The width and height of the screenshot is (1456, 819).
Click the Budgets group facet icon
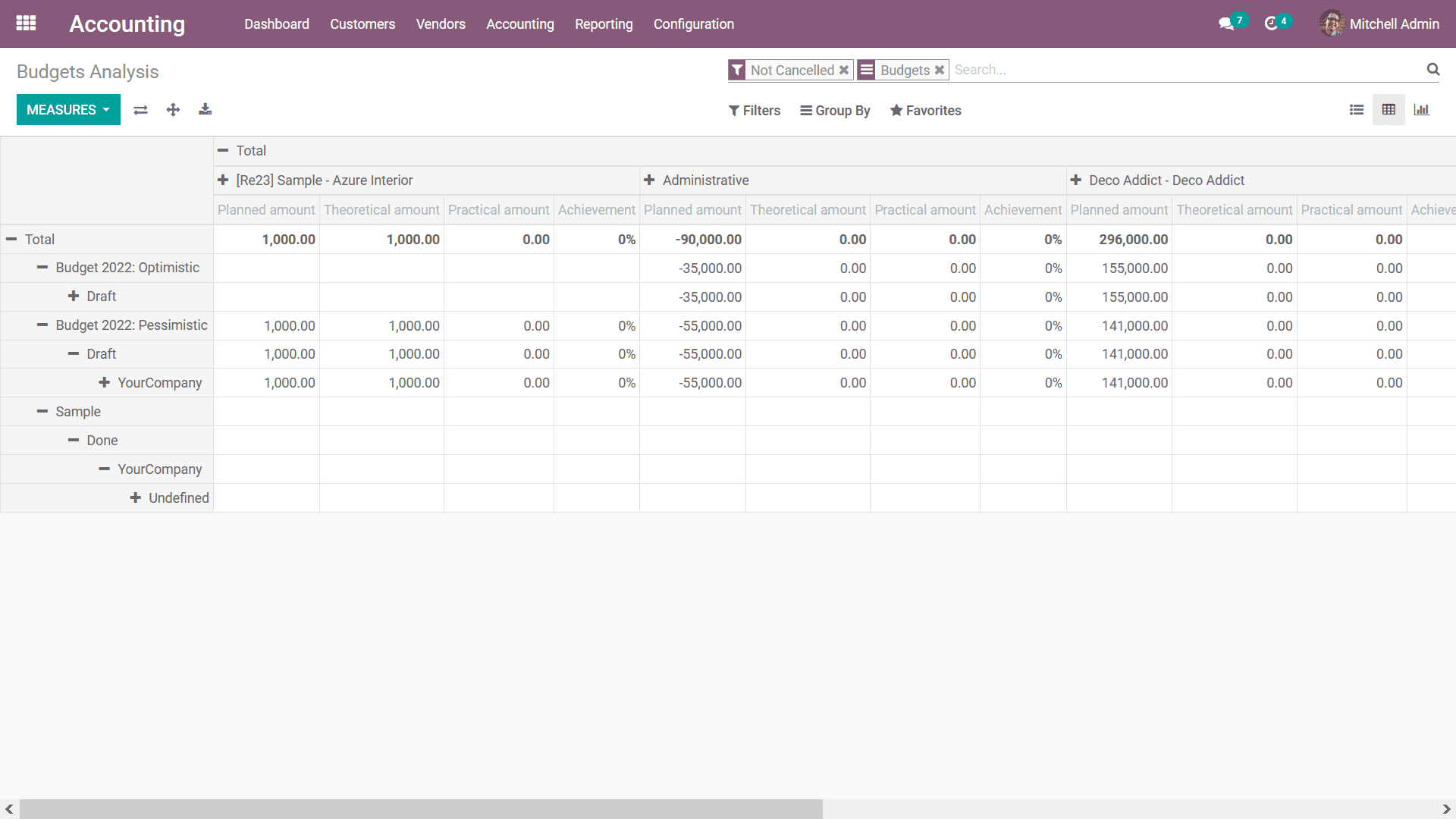click(866, 70)
